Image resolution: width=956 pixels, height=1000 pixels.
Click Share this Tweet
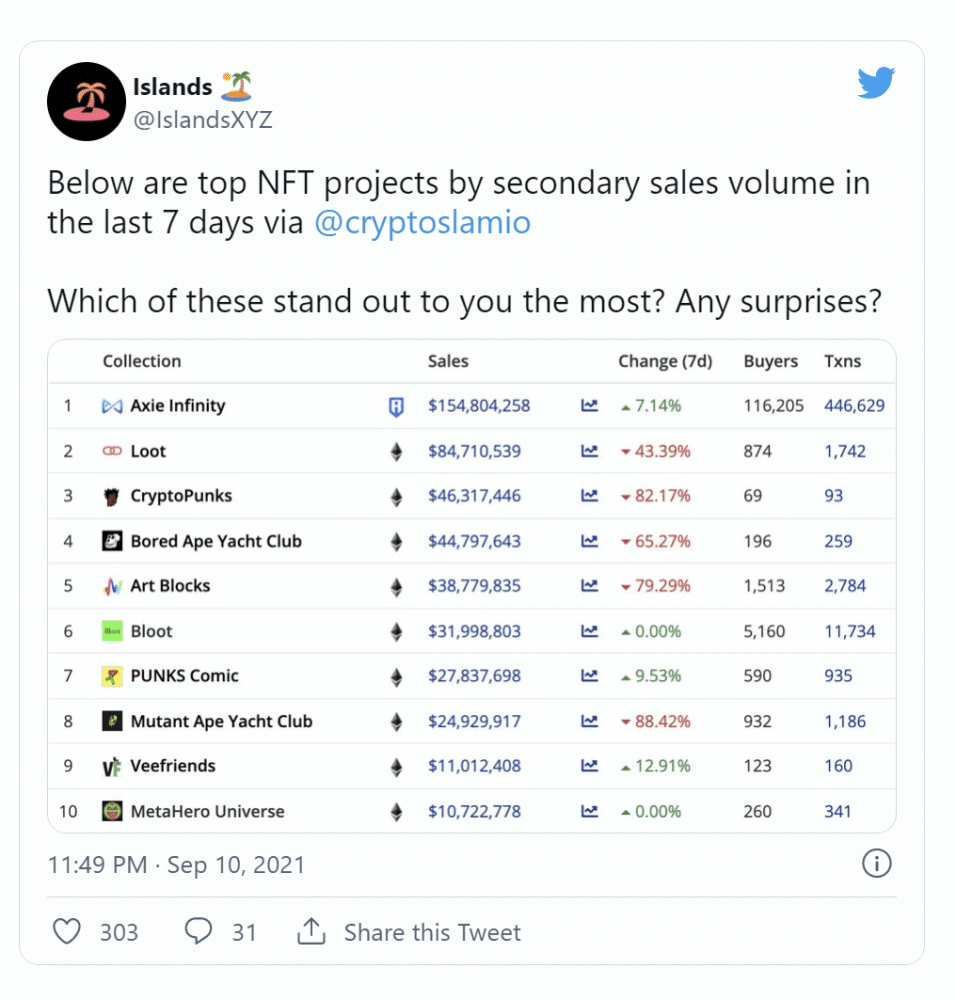coord(432,932)
